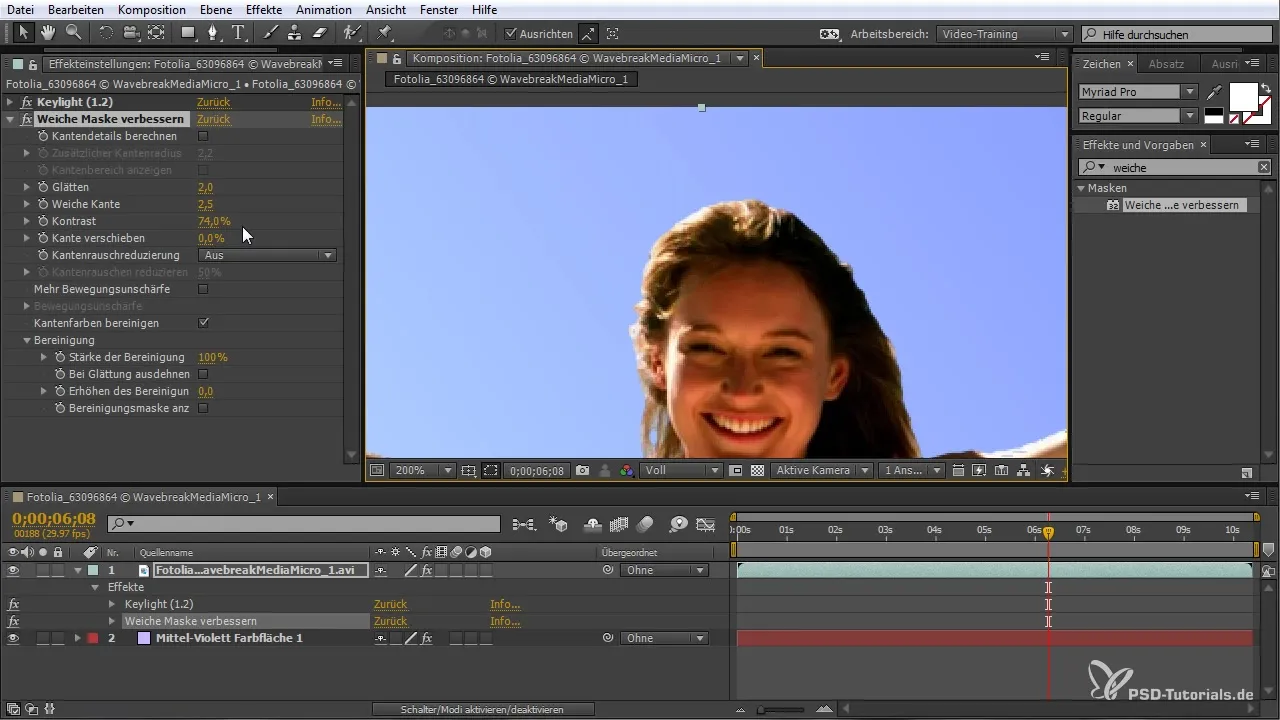This screenshot has width=1280, height=720.
Task: Open the graph editor icon in timeline
Action: coord(706,523)
